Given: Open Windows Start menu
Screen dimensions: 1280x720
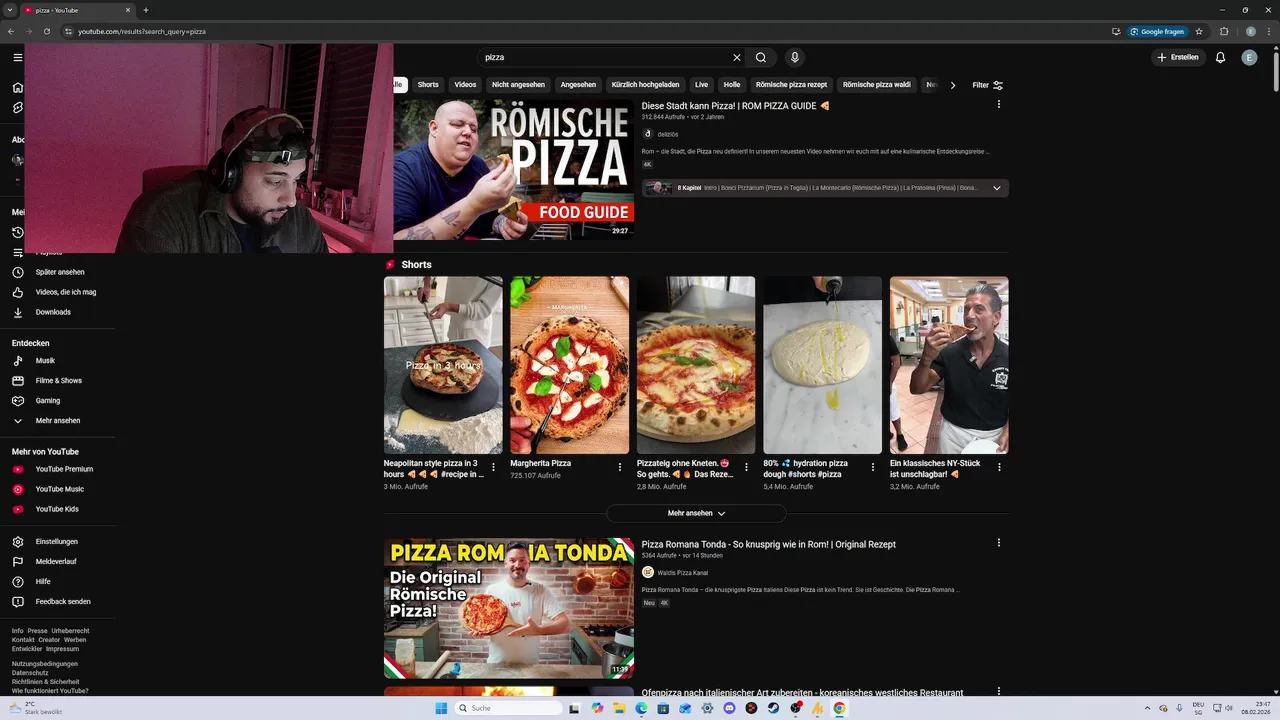Looking at the screenshot, I should pos(441,708).
